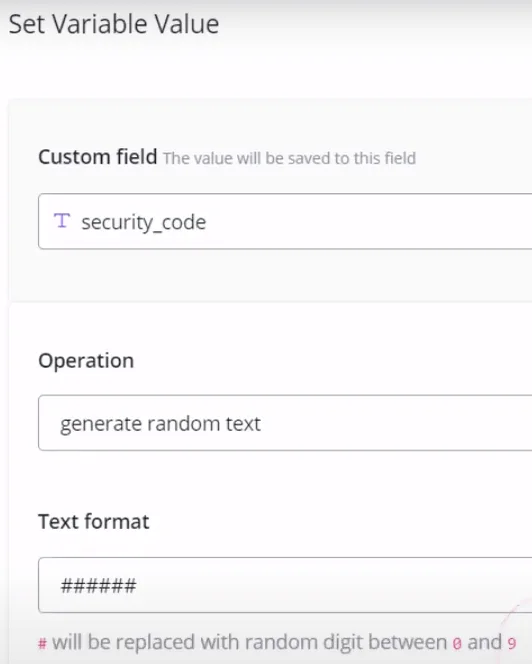Click the pink 0 digit in the hint
The width and height of the screenshot is (532, 664).
[x=457, y=644]
